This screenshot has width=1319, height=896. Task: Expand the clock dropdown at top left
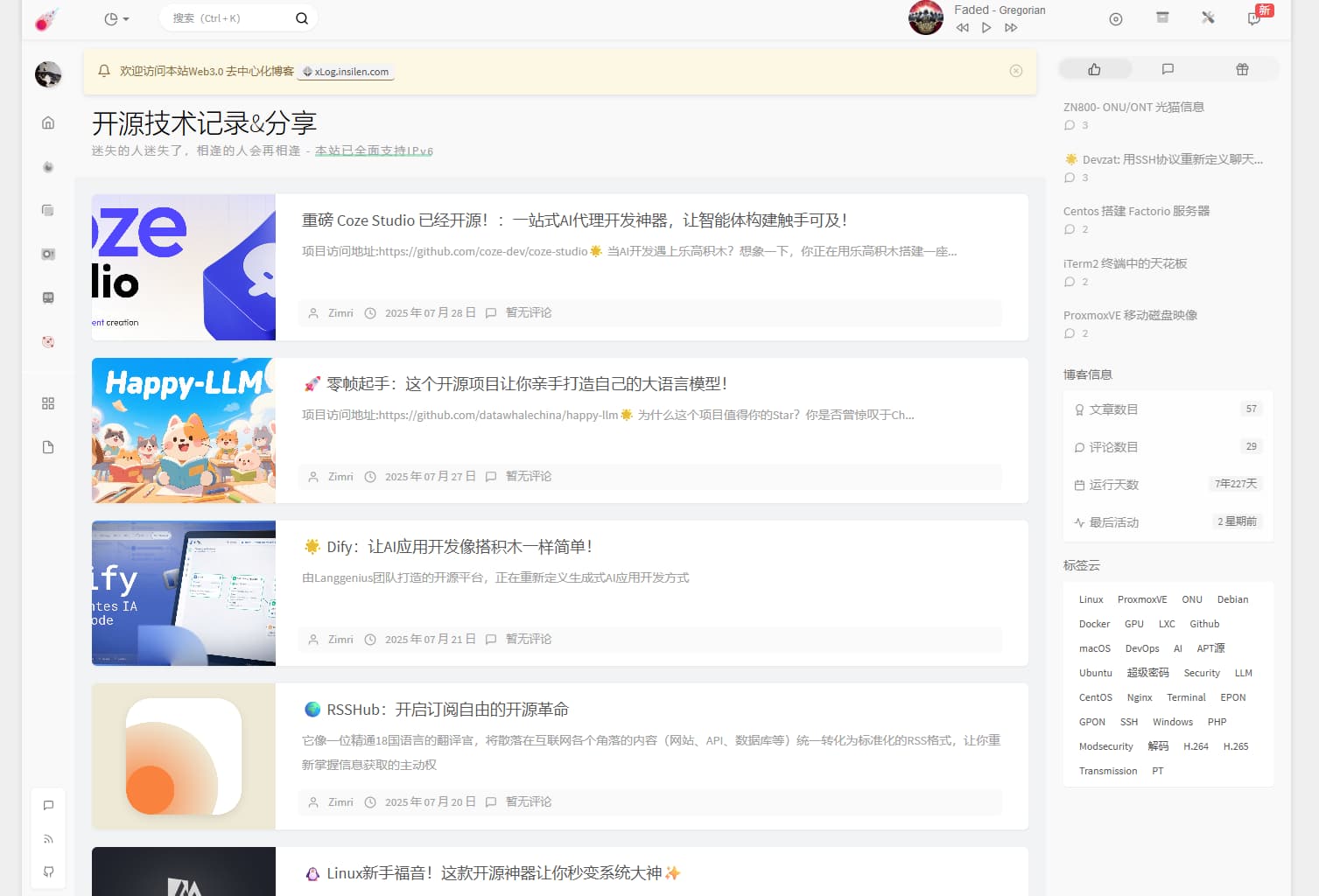115,17
